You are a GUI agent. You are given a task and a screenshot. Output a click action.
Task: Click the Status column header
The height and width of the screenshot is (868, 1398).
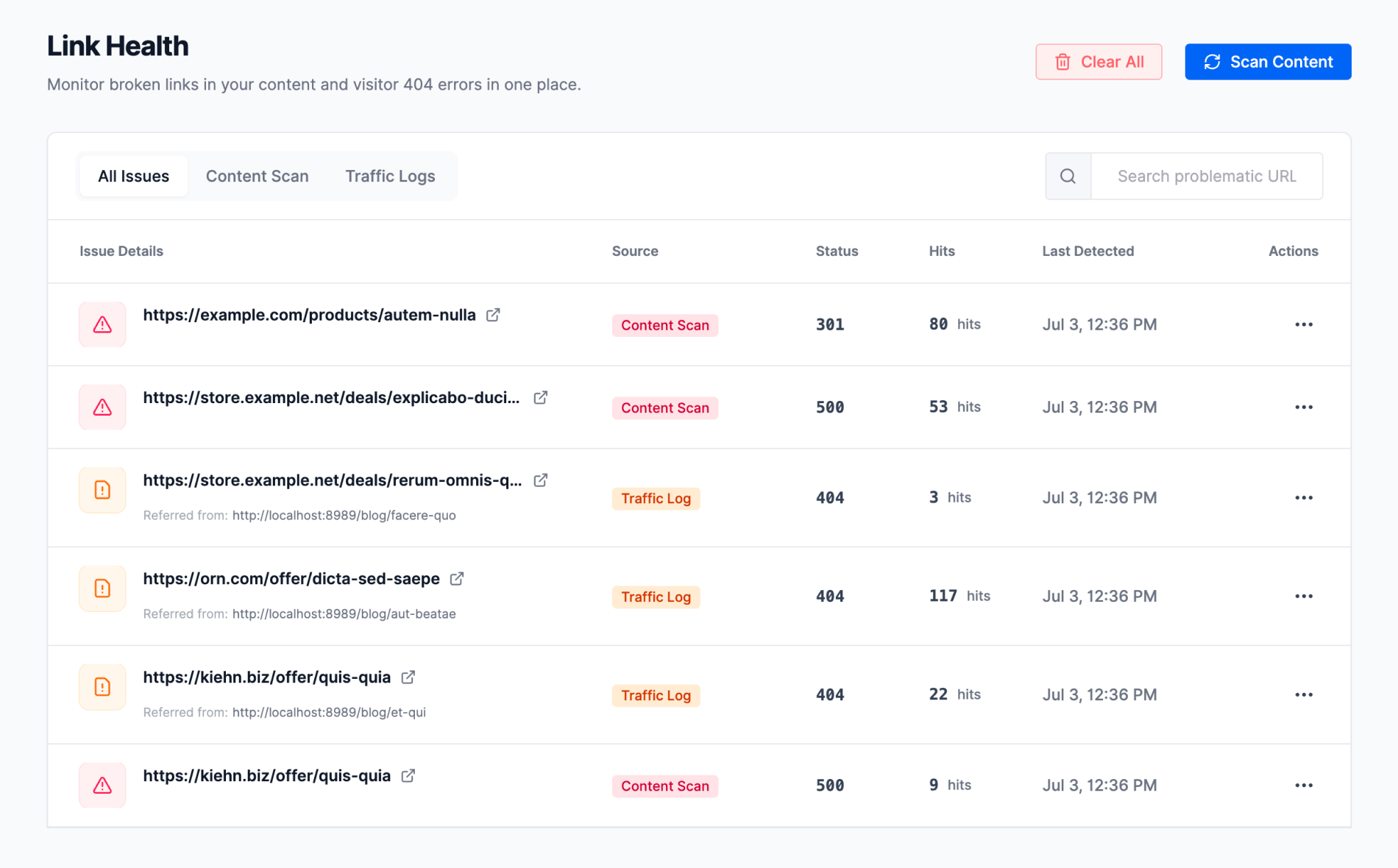coord(837,251)
